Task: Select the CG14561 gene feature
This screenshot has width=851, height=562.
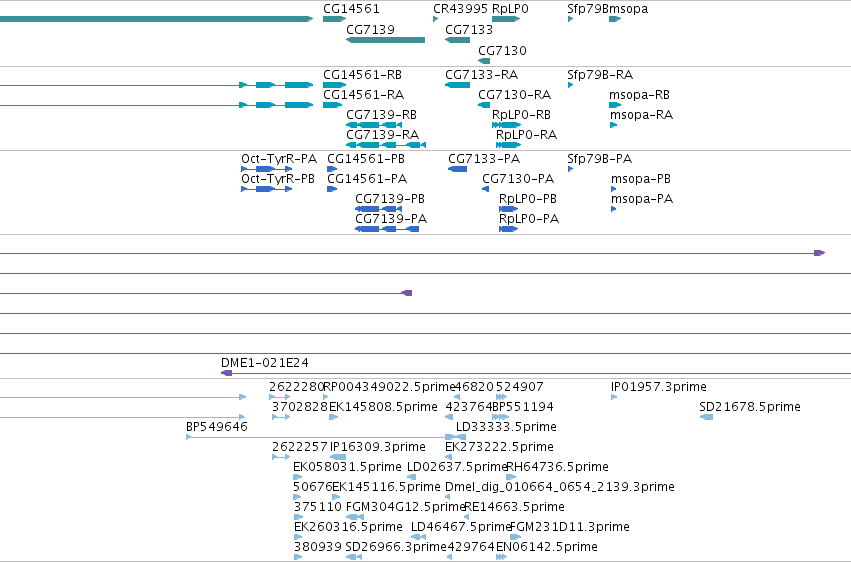Action: pyautogui.click(x=334, y=19)
